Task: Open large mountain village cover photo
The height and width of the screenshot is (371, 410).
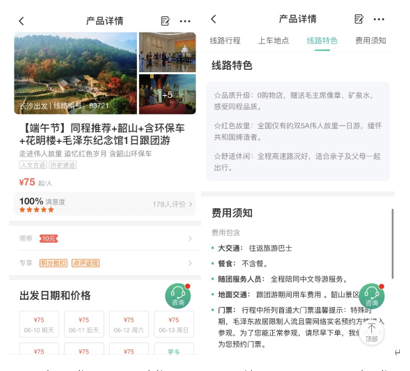Action: pos(75,73)
